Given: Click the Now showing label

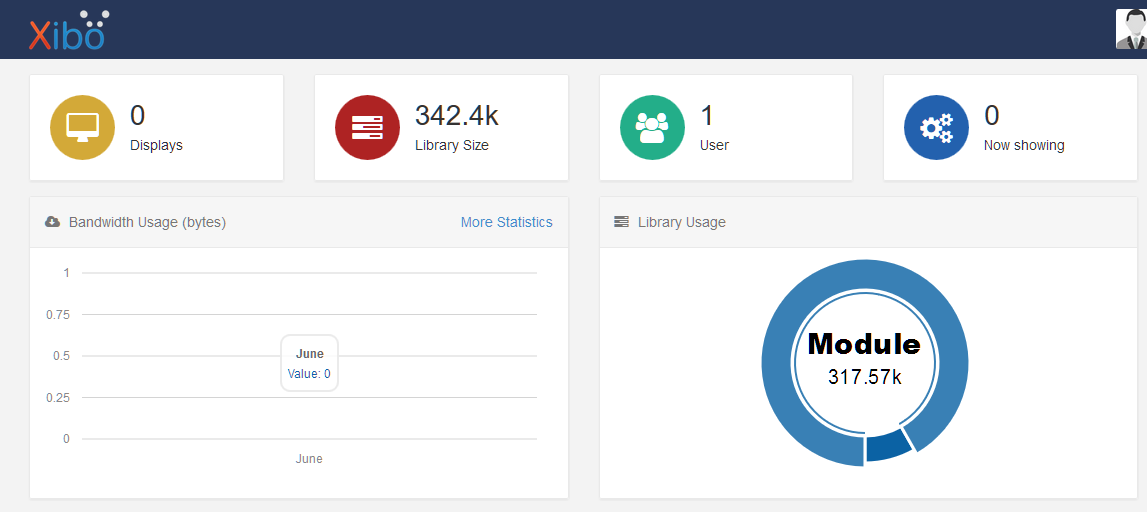Looking at the screenshot, I should (1024, 145).
